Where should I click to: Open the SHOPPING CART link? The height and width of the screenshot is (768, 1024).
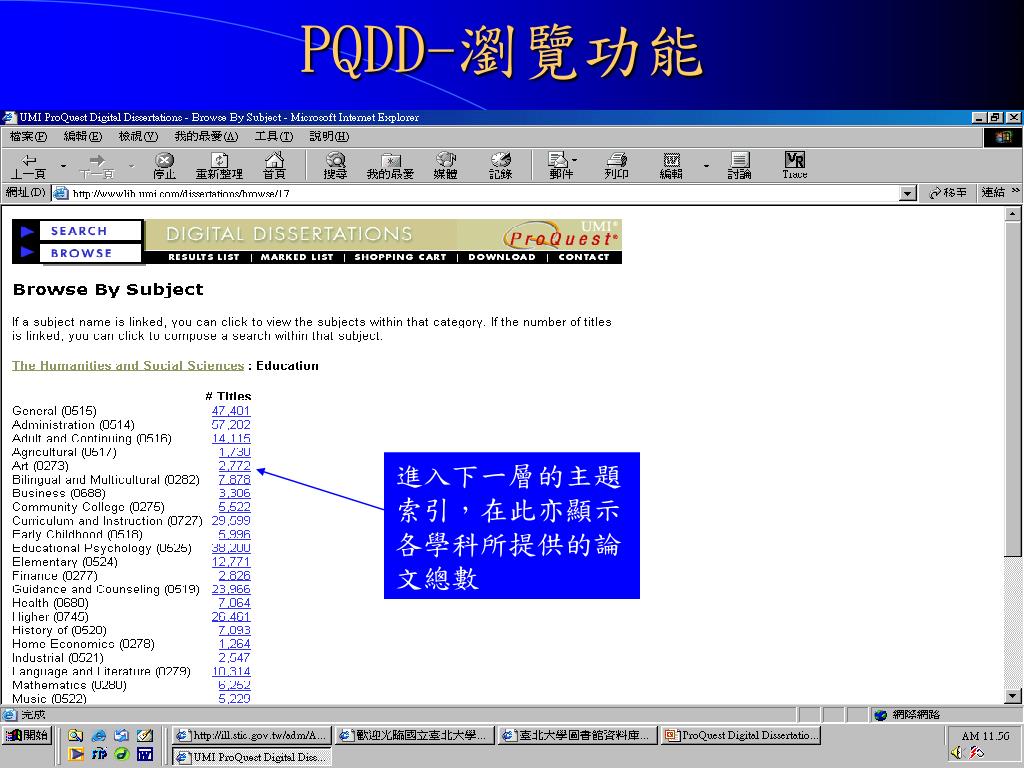[x=400, y=257]
